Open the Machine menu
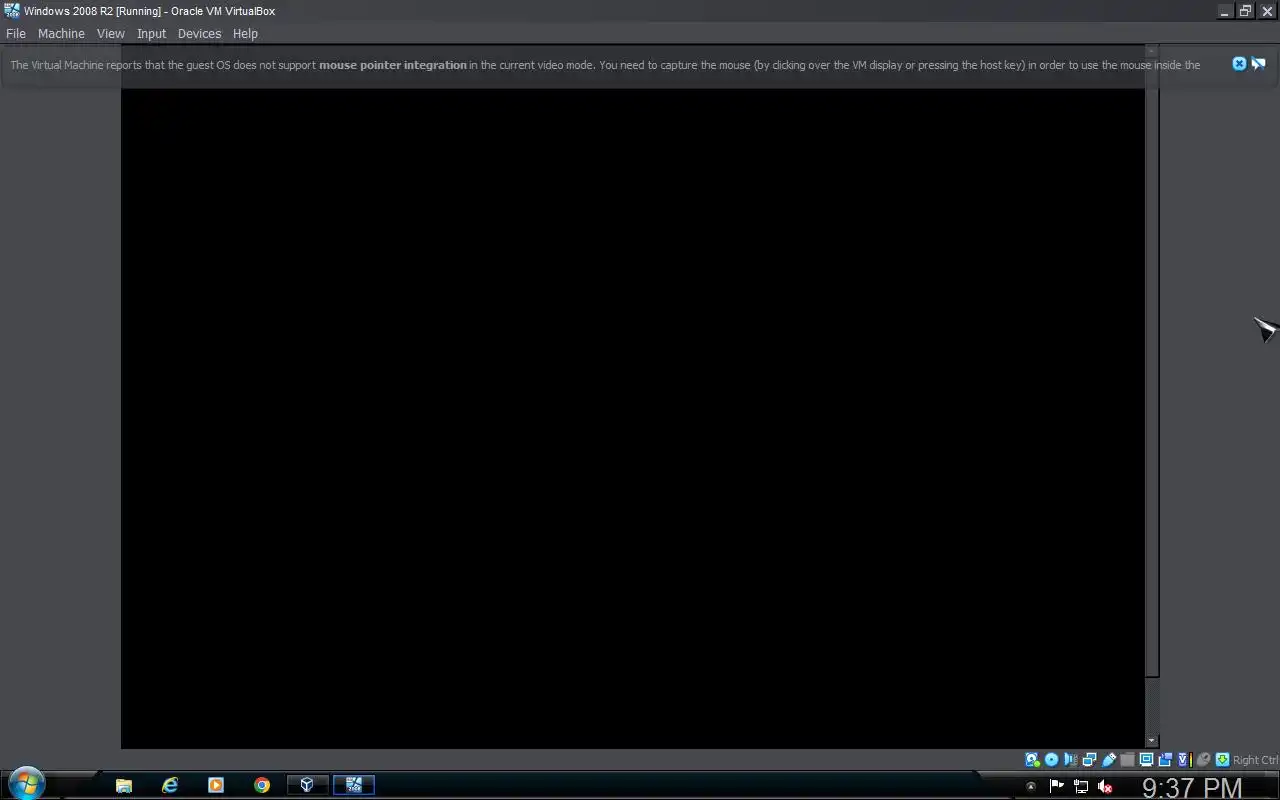This screenshot has height=800, width=1280. tap(61, 33)
